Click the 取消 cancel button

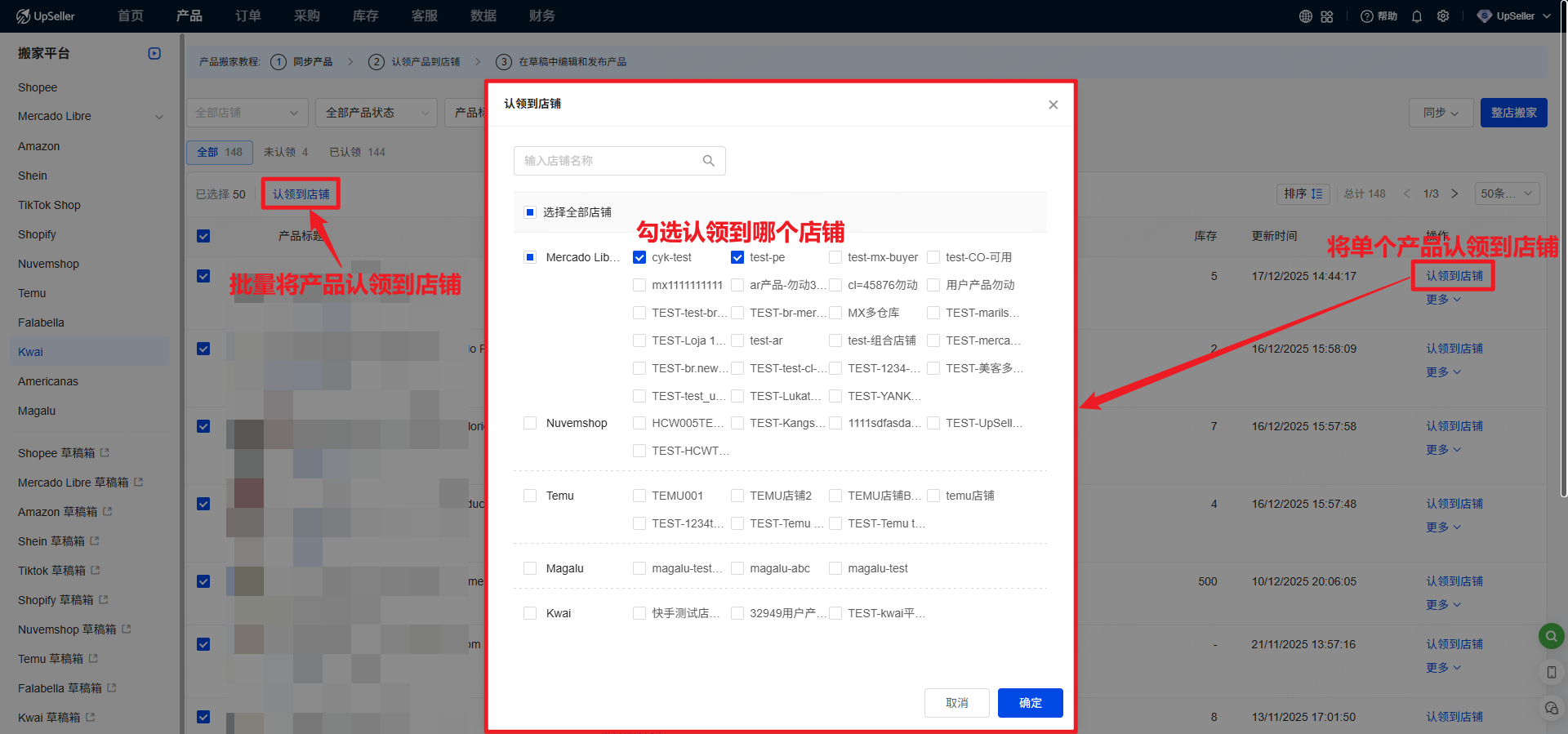click(956, 703)
